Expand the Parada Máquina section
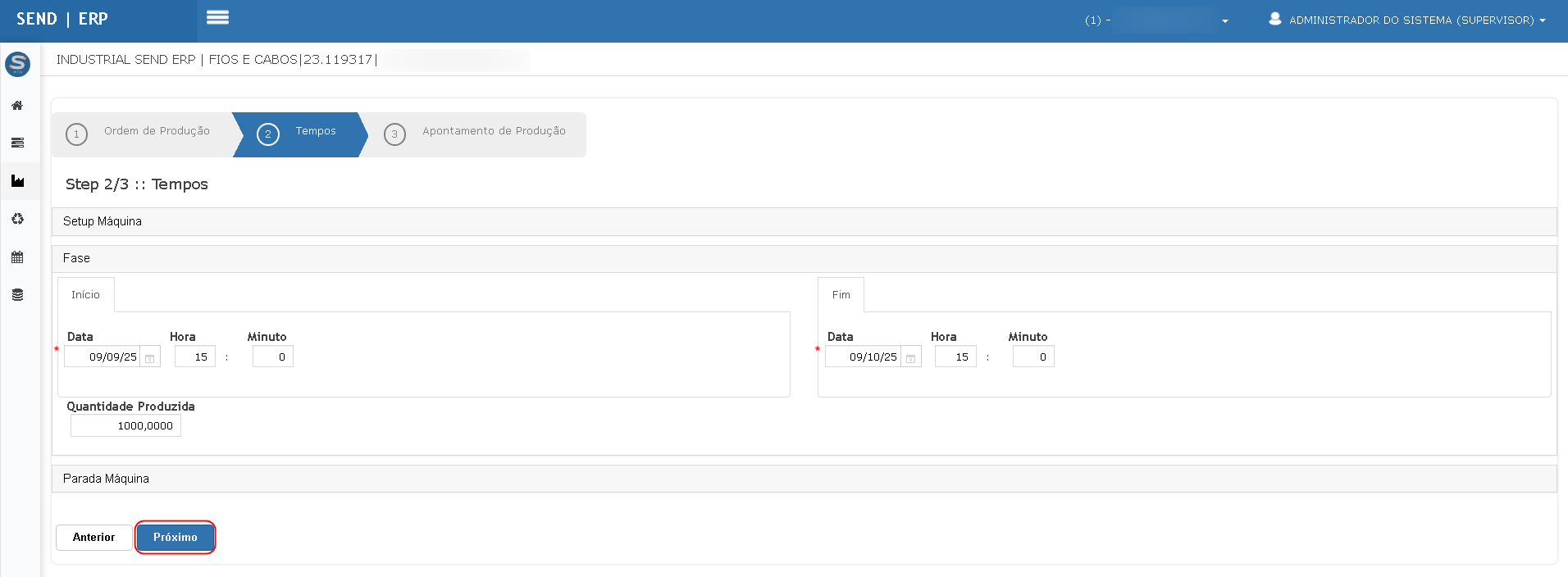The height and width of the screenshot is (577, 1568). point(106,479)
